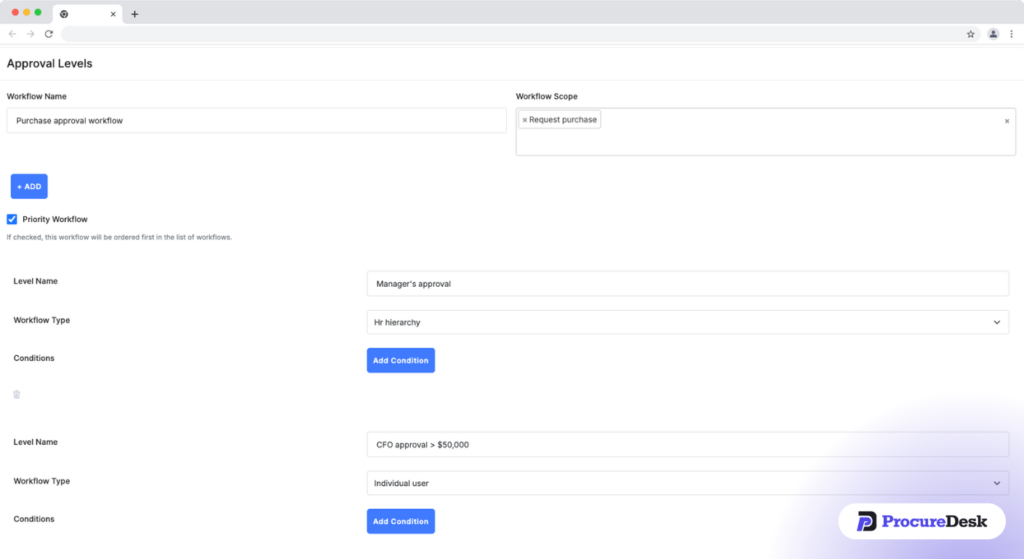Reload the page with refresh icon

click(x=49, y=34)
